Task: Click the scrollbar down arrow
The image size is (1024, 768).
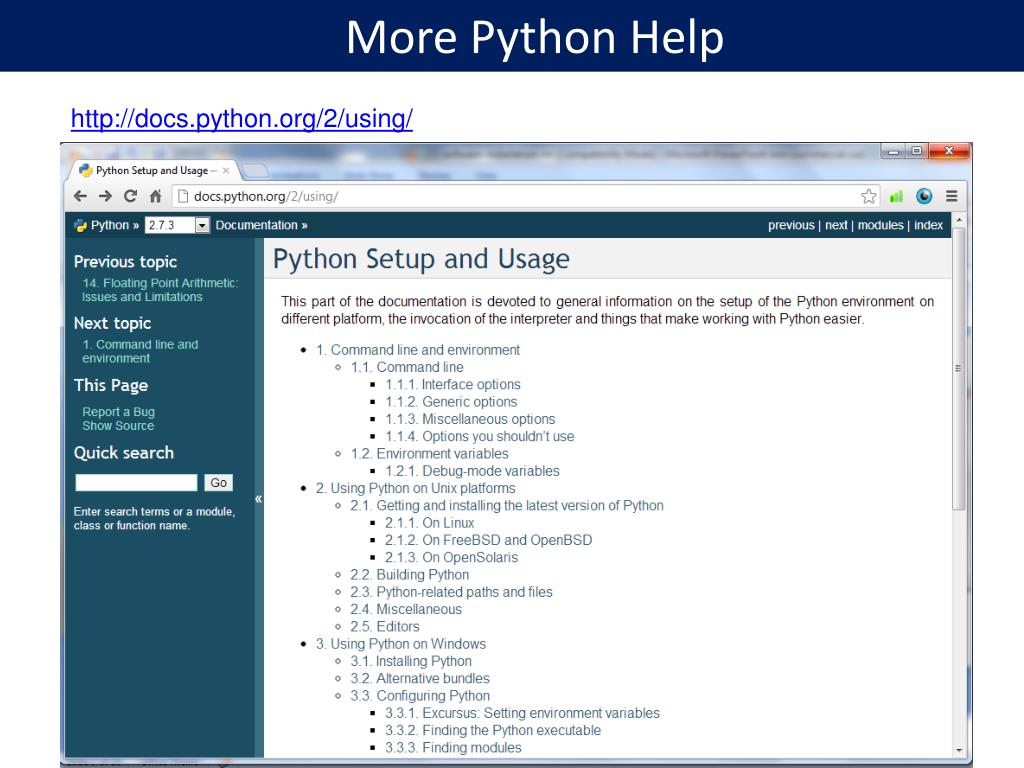Action: click(x=959, y=751)
